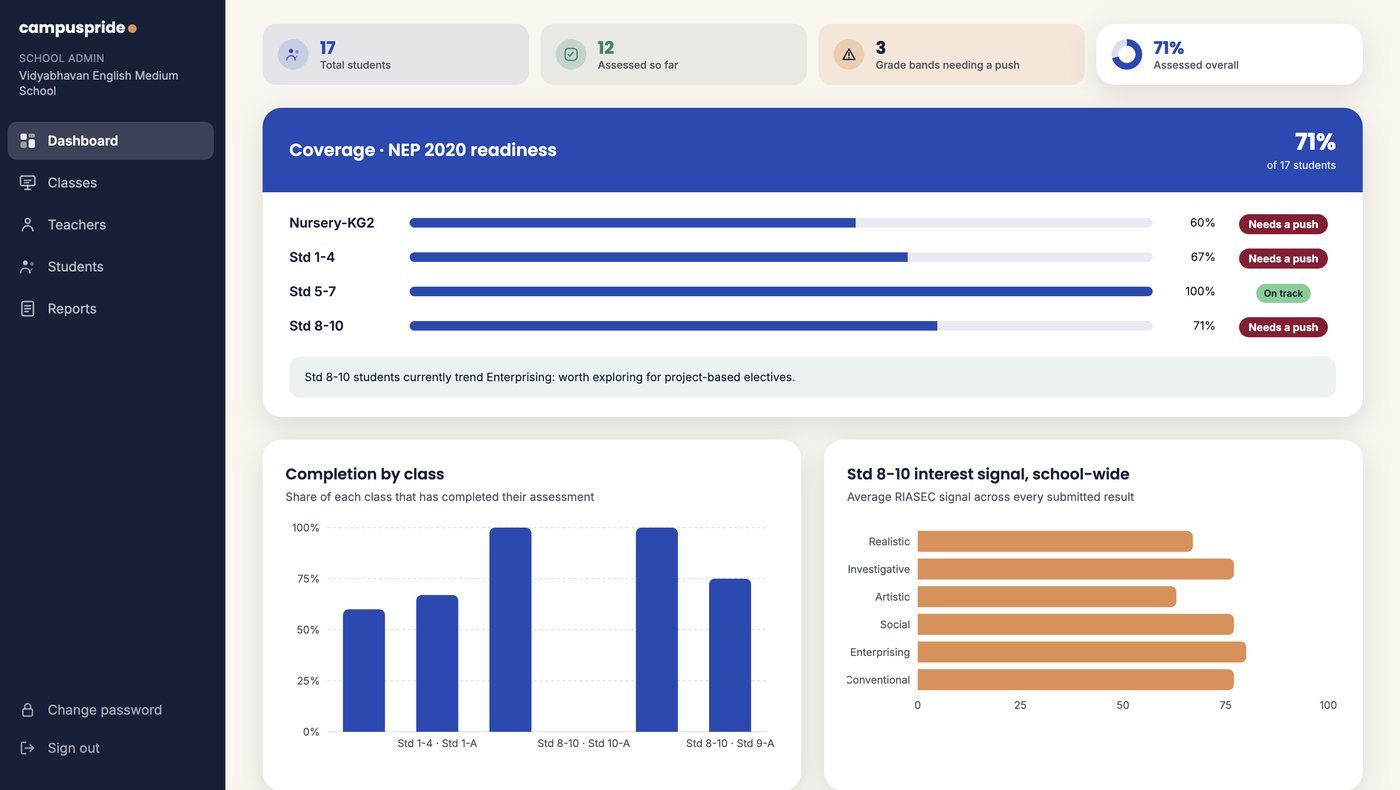Screen dimensions: 1400x790
Task: Click the 12 Assessed so far card
Action: point(674,54)
